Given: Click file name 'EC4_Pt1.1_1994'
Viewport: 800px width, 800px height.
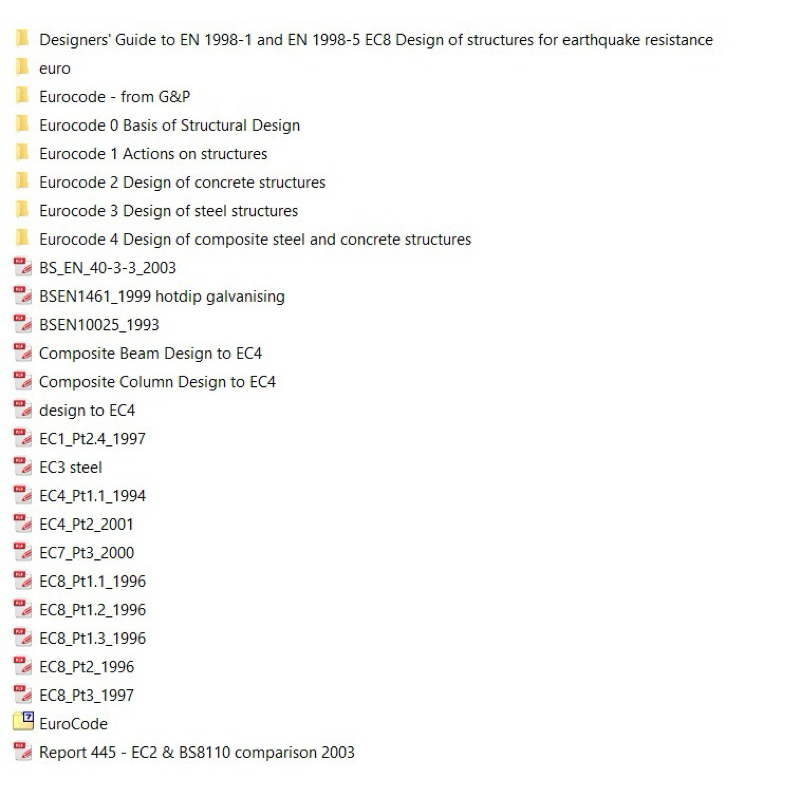Looking at the screenshot, I should [x=92, y=496].
